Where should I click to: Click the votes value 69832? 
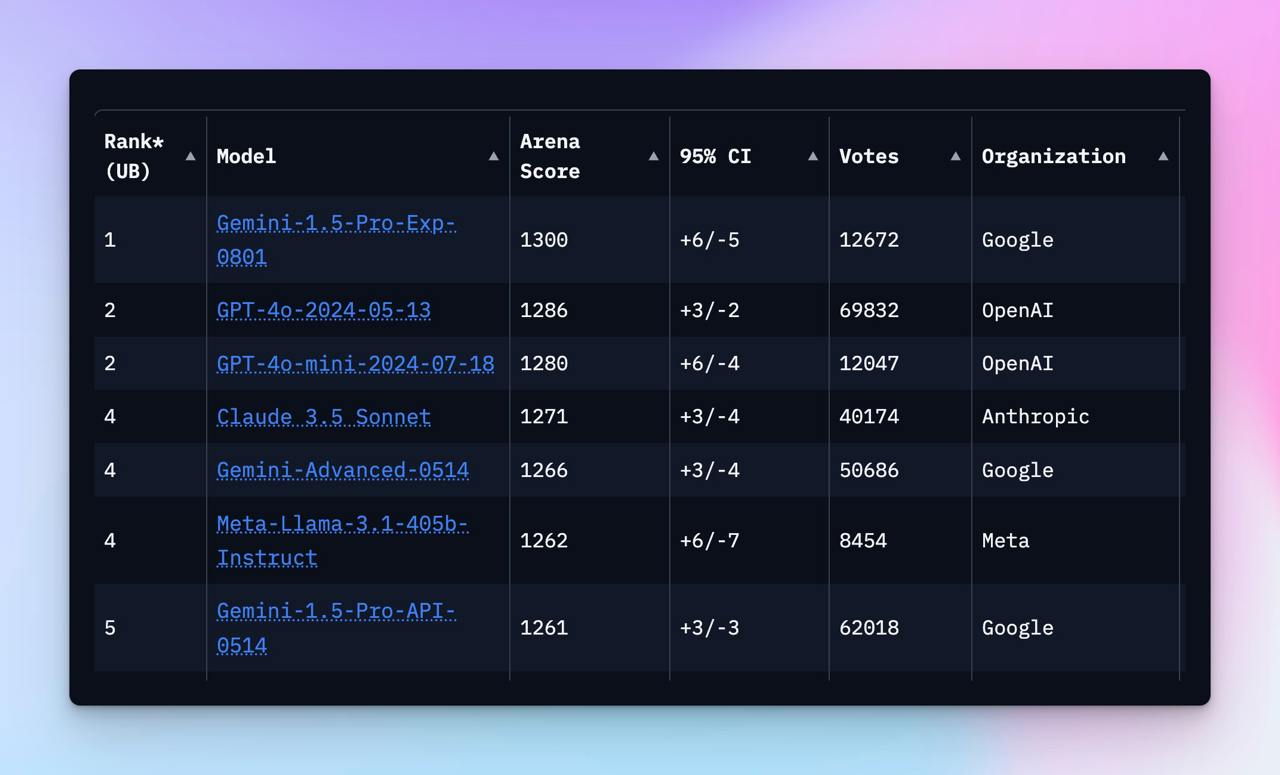869,310
